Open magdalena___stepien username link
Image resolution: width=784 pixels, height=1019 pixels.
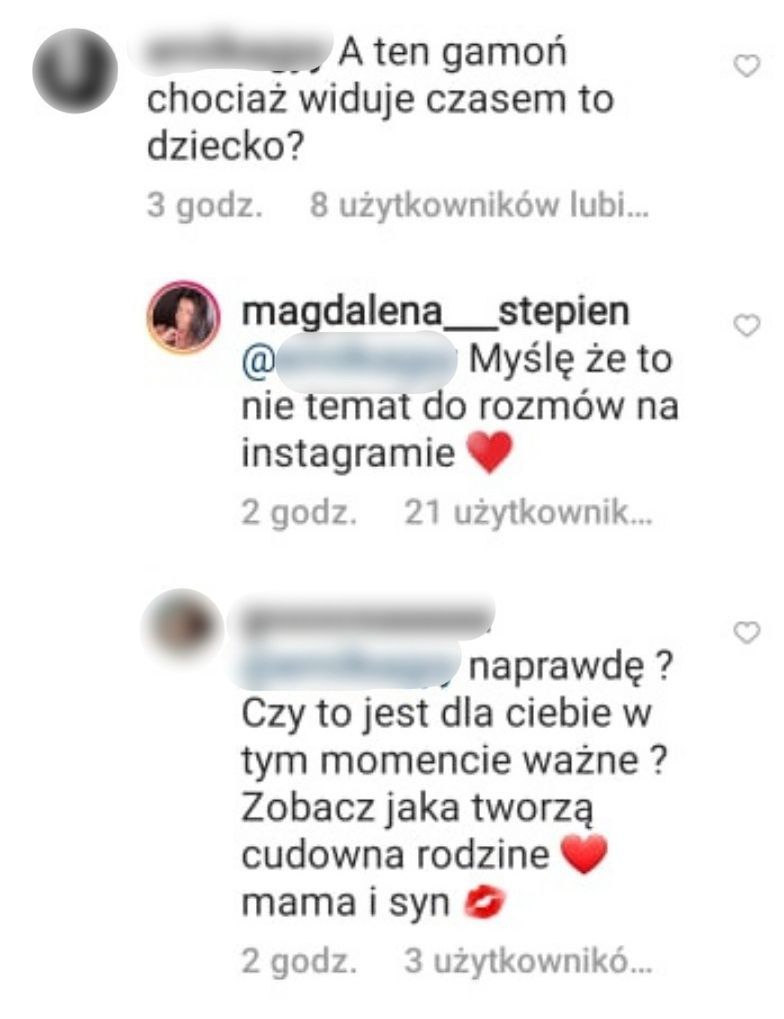436,312
